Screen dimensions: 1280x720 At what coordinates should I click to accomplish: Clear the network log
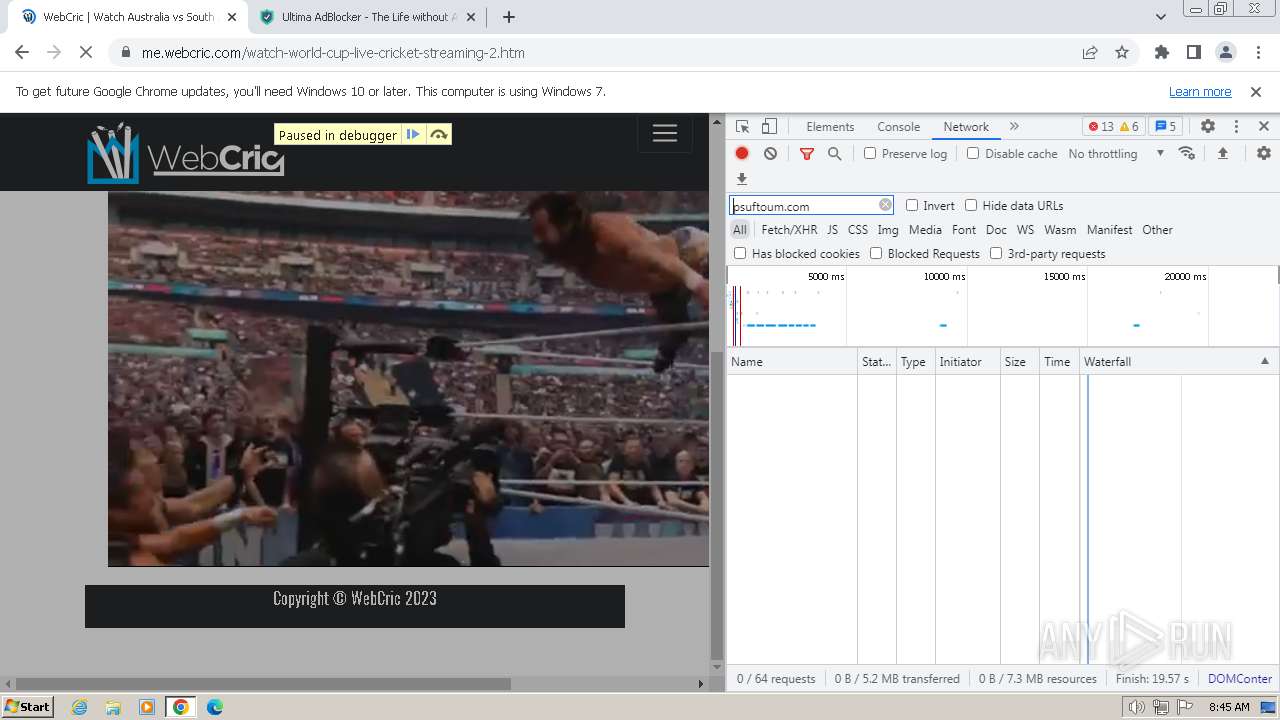[770, 153]
